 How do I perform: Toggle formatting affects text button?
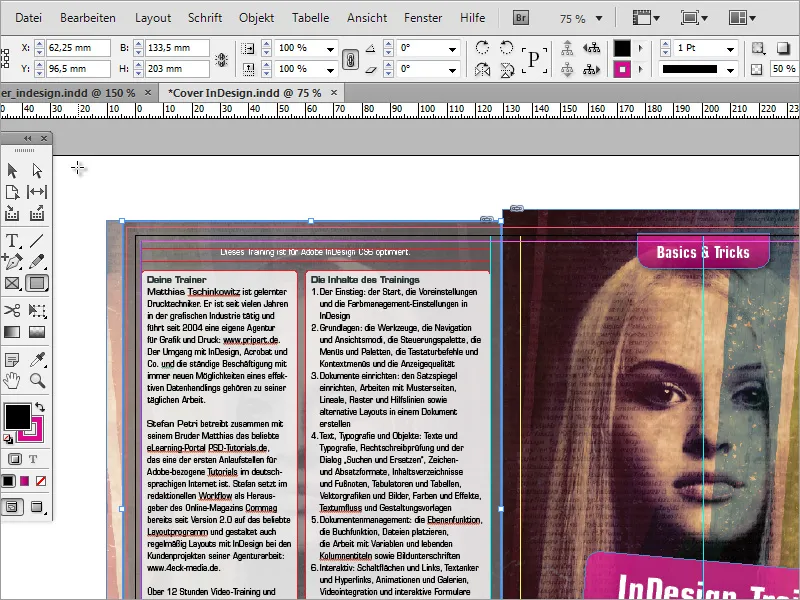pyautogui.click(x=33, y=459)
